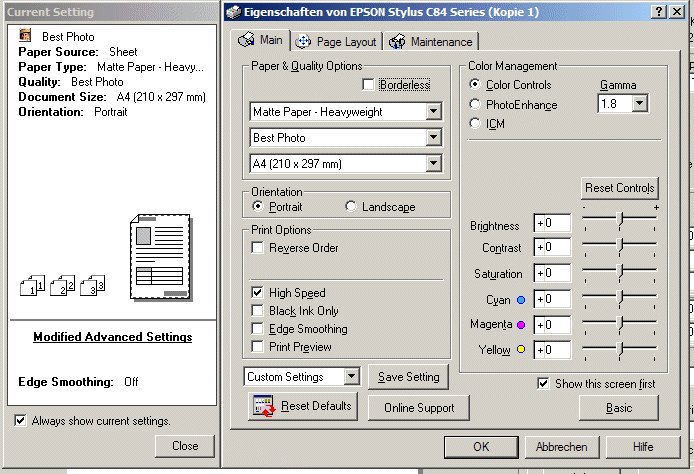Click the Magenta slider
The width and height of the screenshot is (694, 474).
click(620, 324)
